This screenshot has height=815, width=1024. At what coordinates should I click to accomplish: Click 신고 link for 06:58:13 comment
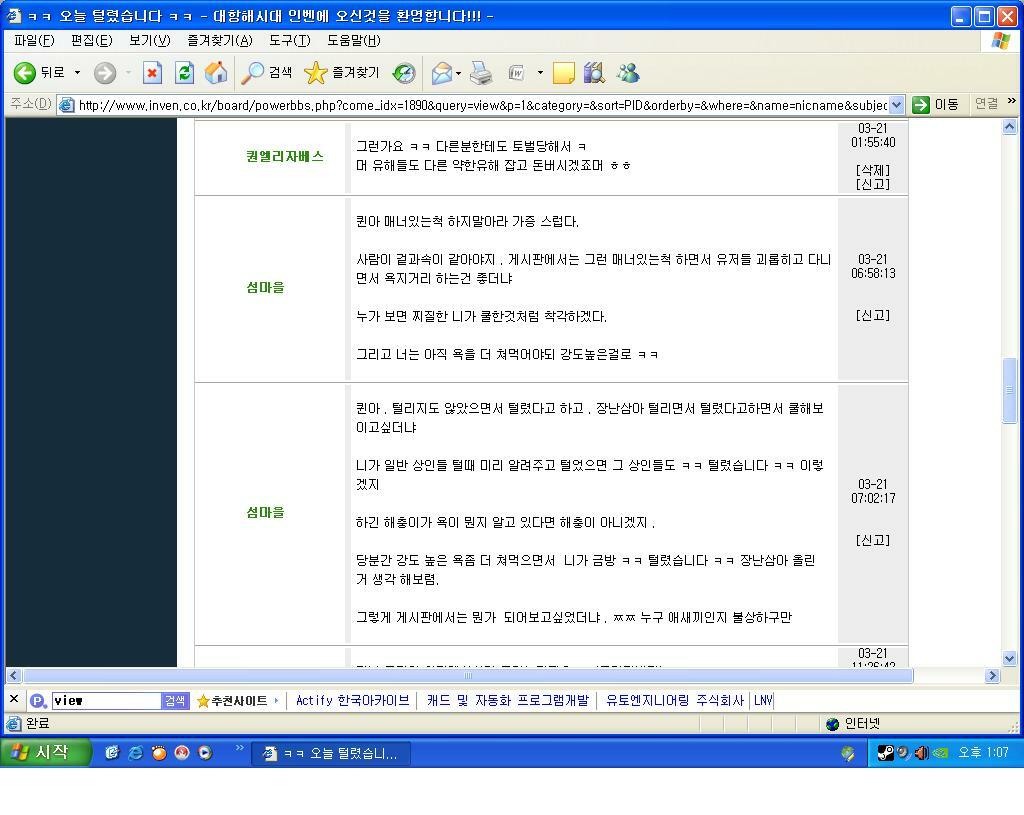(872, 315)
